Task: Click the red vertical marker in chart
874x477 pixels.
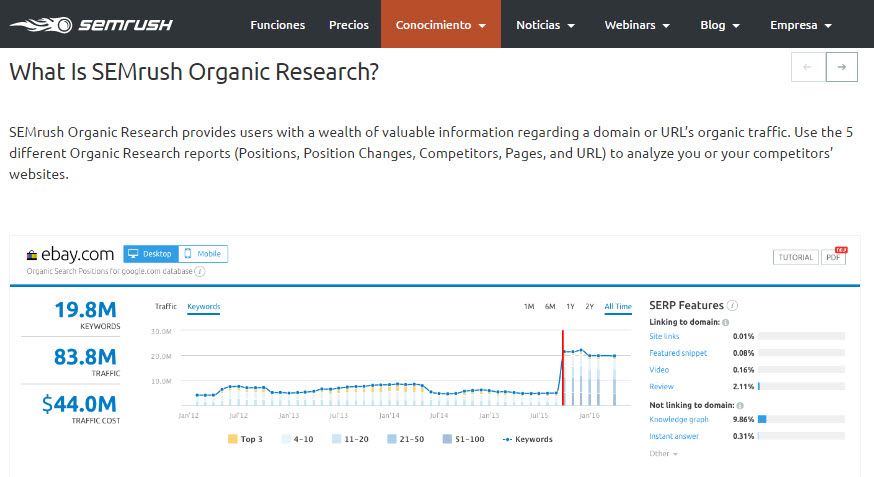Action: pos(563,368)
